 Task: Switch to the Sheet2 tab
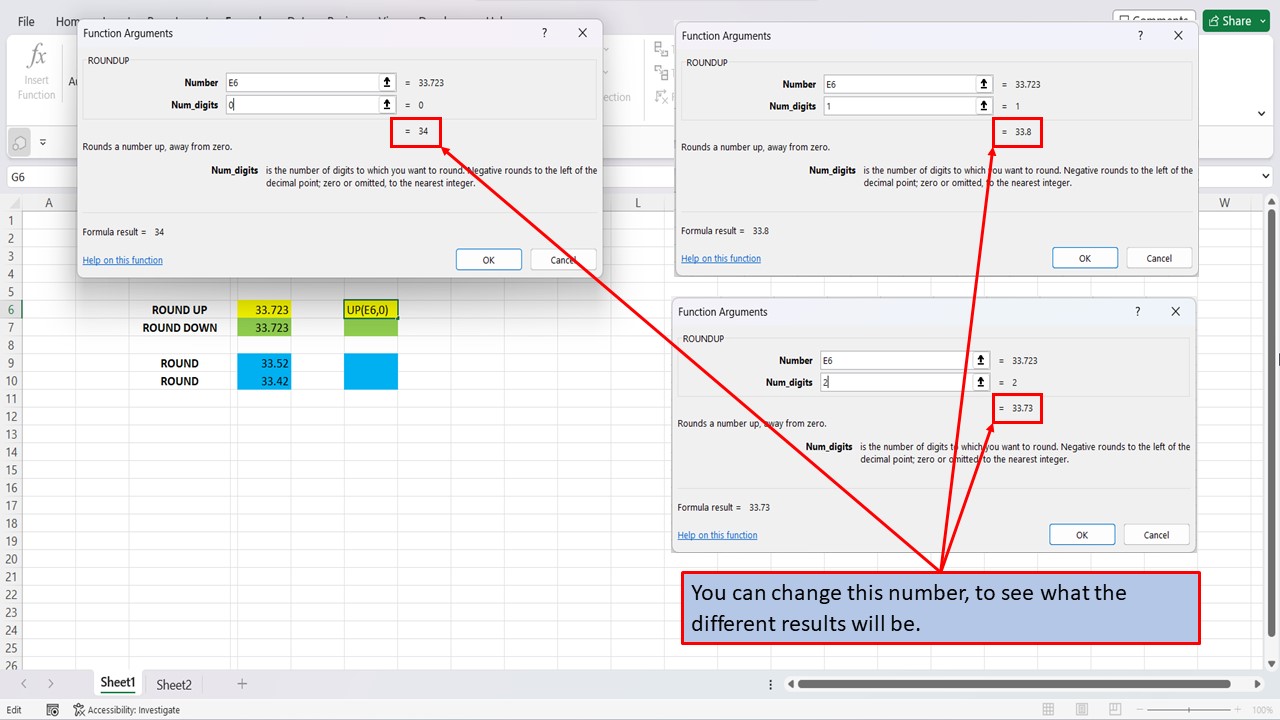click(x=173, y=684)
